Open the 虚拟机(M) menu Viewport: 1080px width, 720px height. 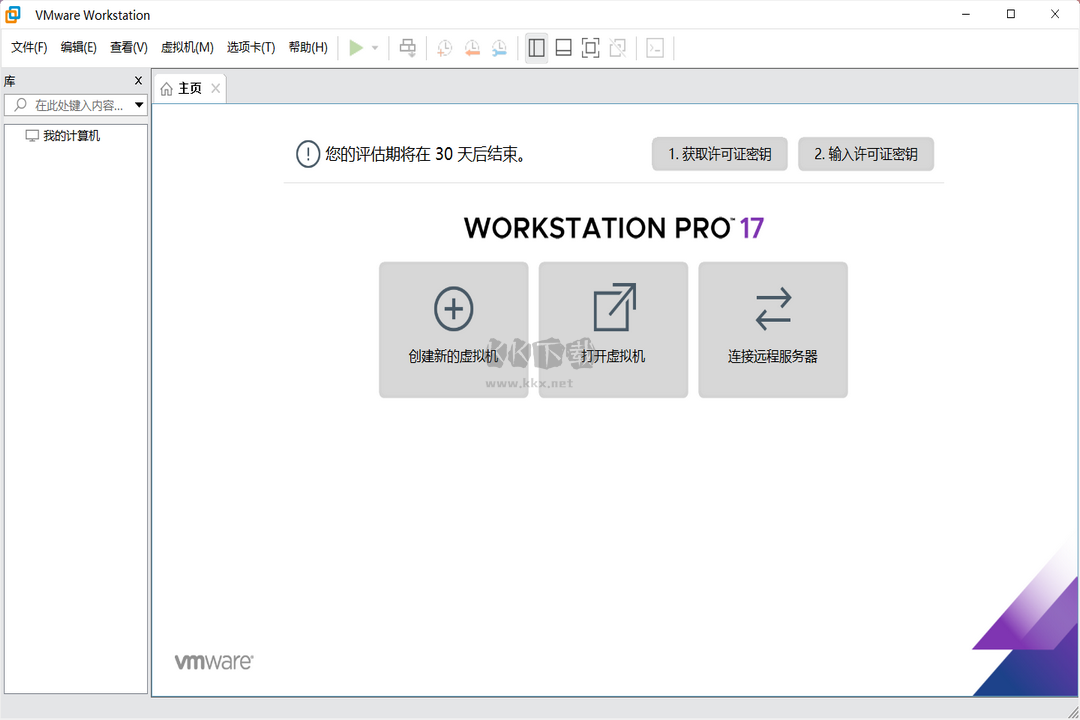pyautogui.click(x=189, y=47)
